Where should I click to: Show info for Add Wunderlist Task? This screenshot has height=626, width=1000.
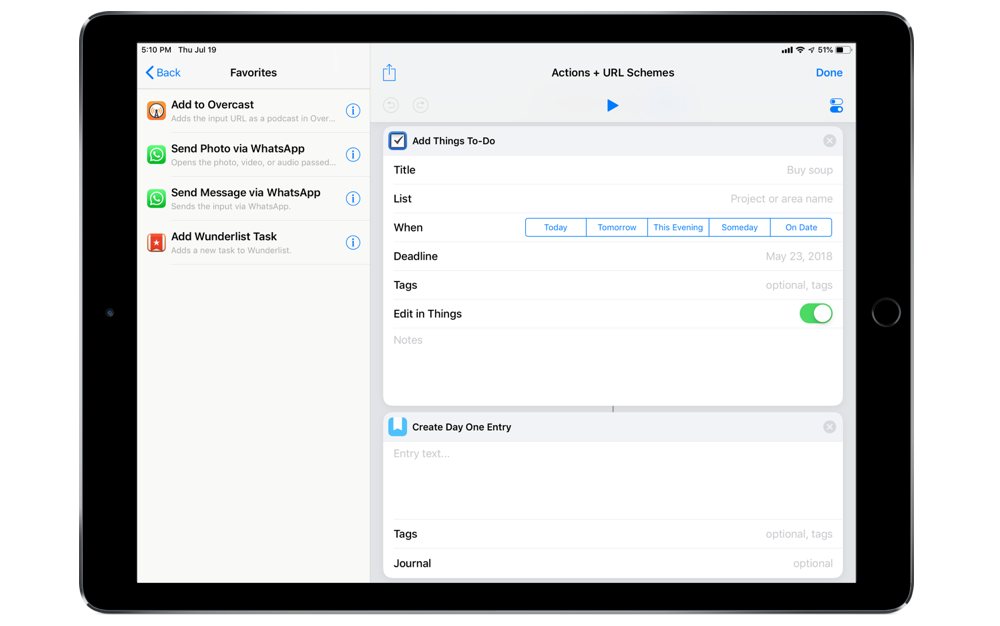coord(353,242)
